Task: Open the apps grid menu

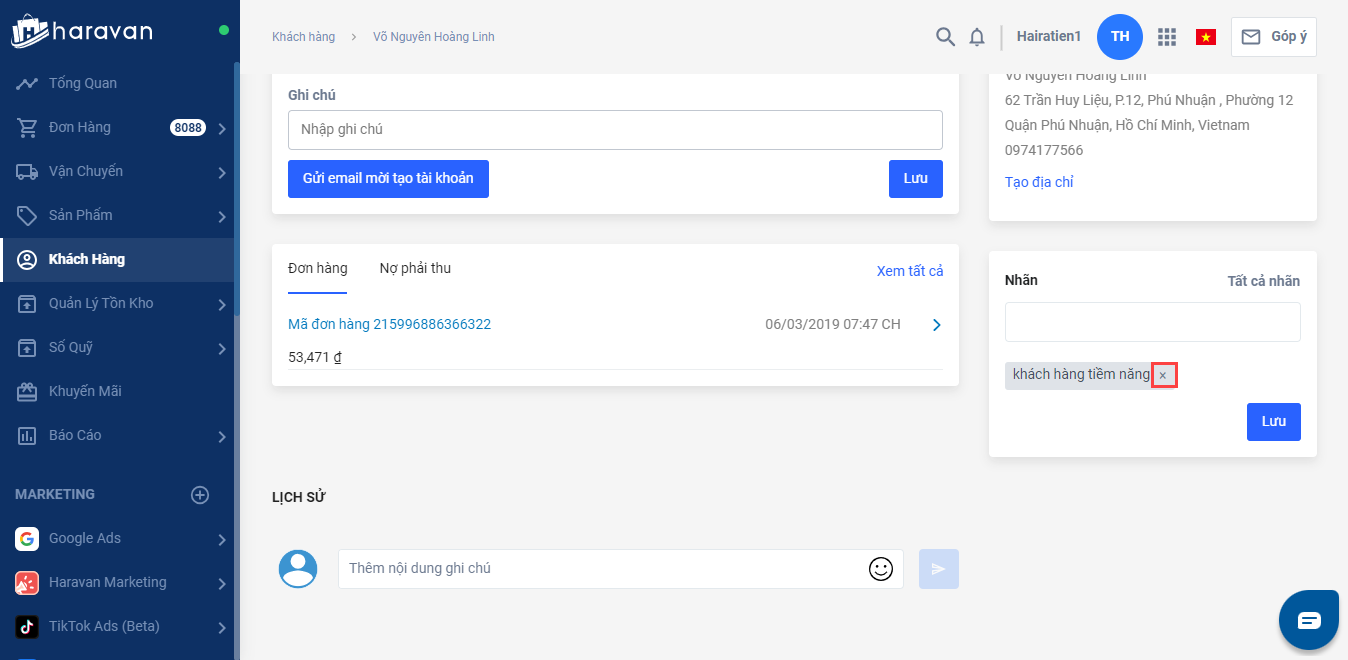Action: pos(1166,37)
